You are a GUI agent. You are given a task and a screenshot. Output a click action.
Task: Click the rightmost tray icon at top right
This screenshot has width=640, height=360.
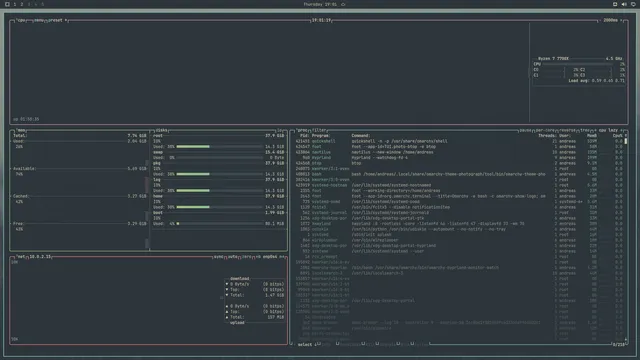pos(633,4)
